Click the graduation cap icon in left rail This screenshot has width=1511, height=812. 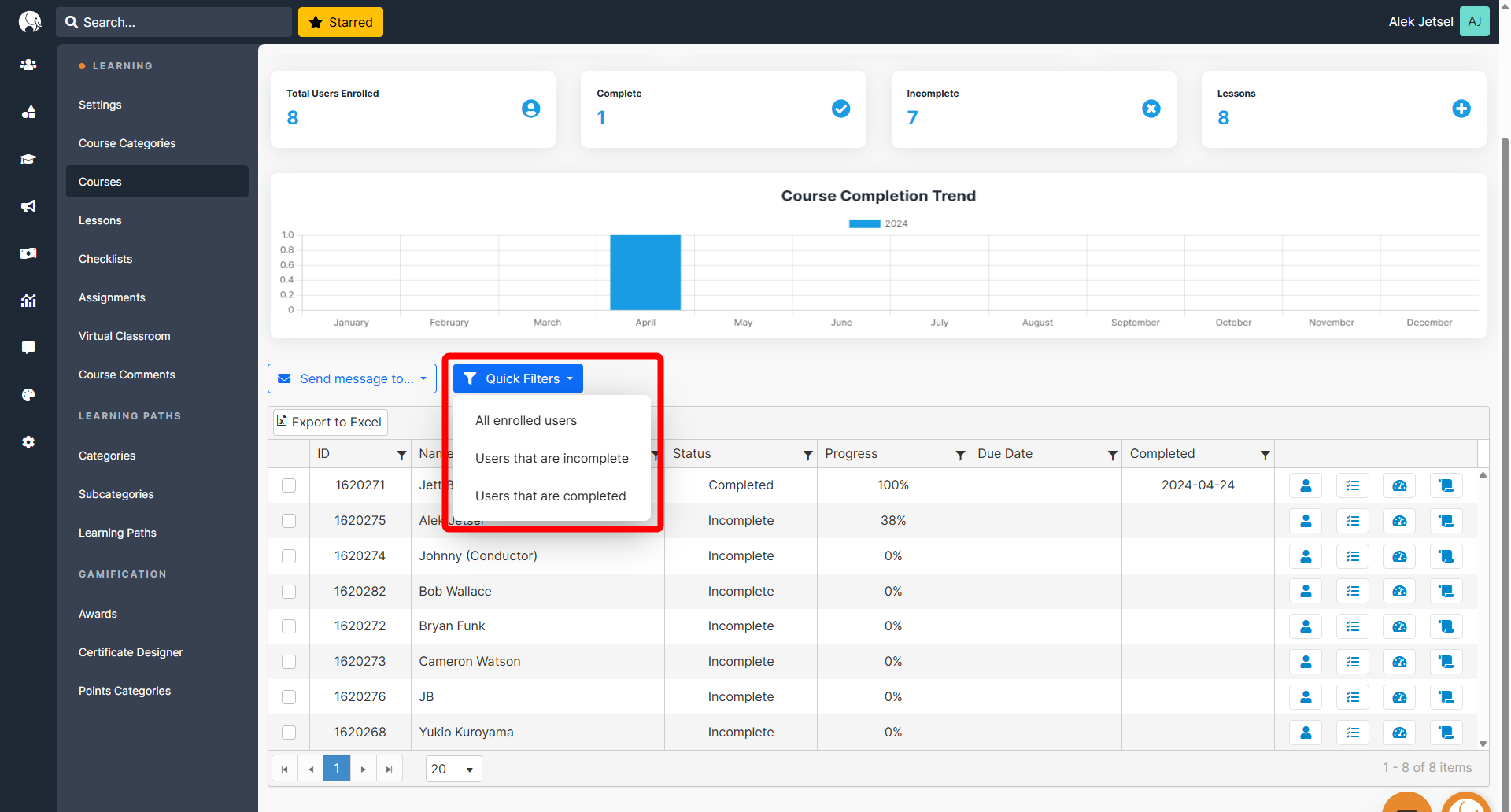[28, 159]
